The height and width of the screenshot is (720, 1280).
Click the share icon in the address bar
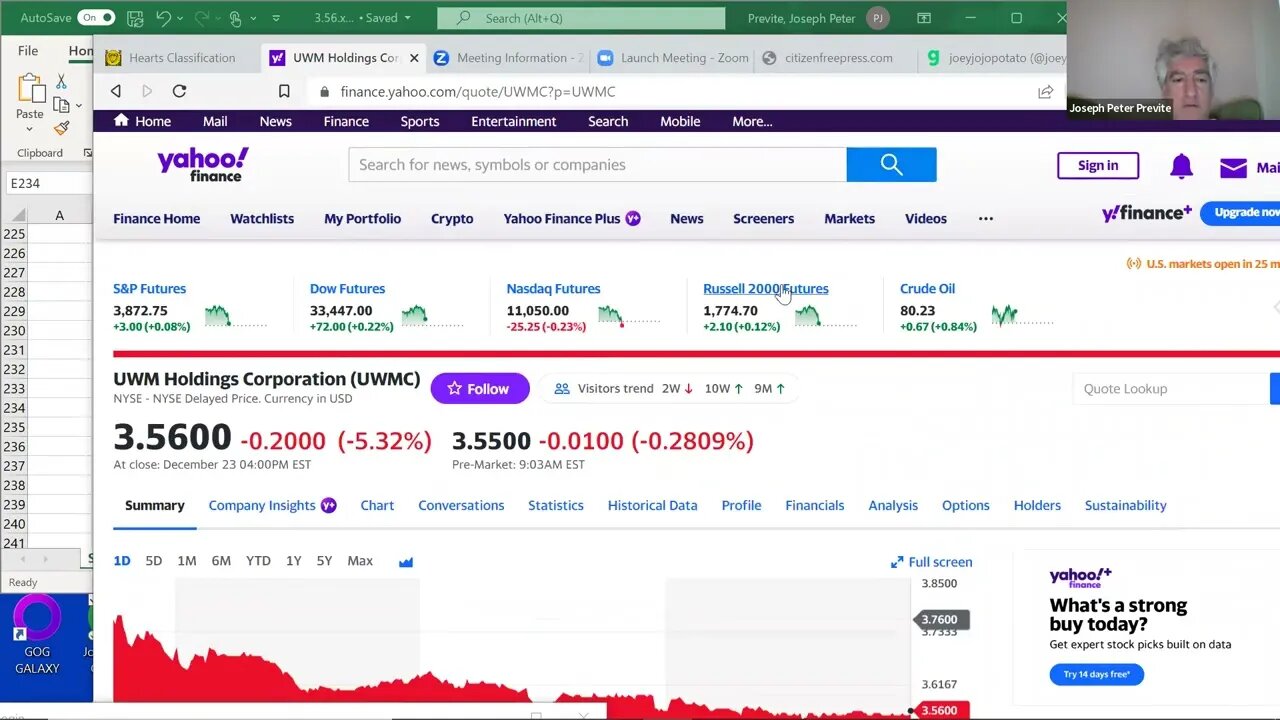tap(1045, 91)
